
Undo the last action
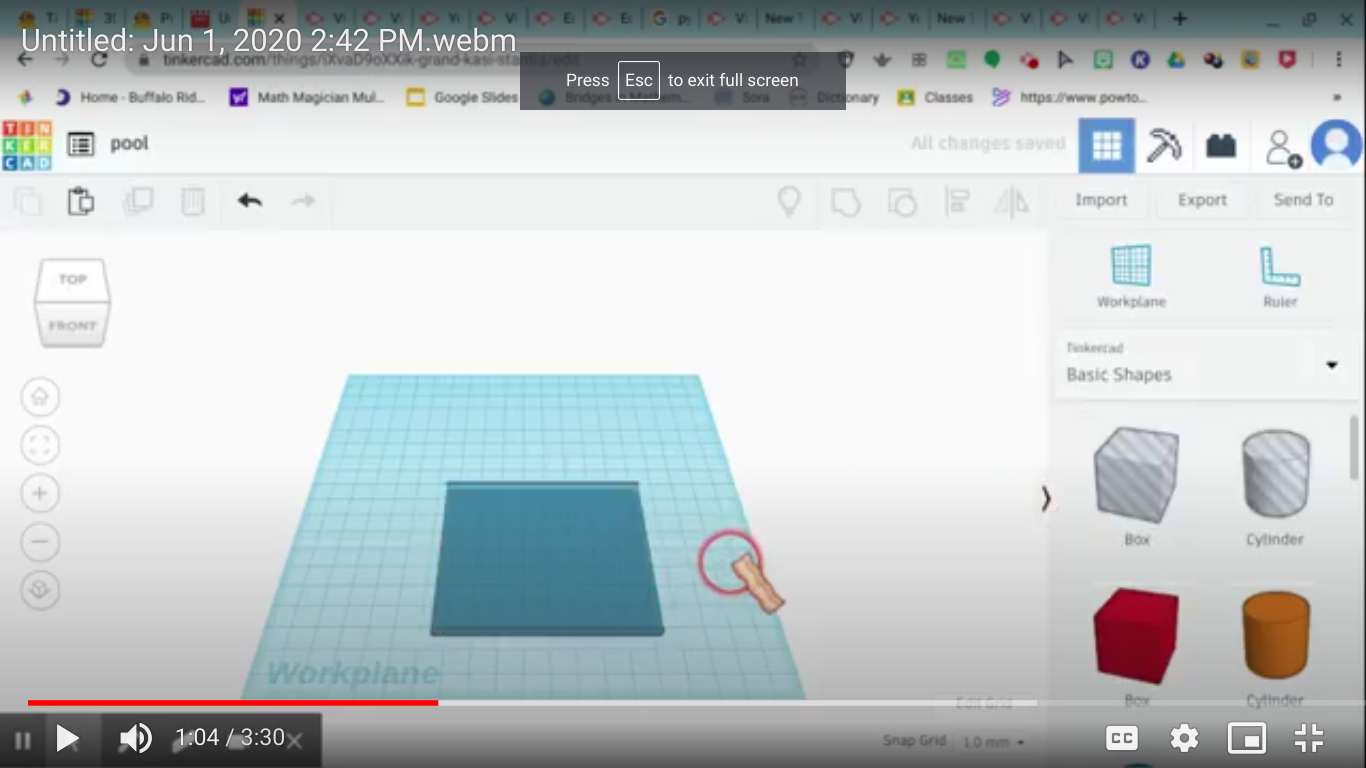click(x=250, y=201)
